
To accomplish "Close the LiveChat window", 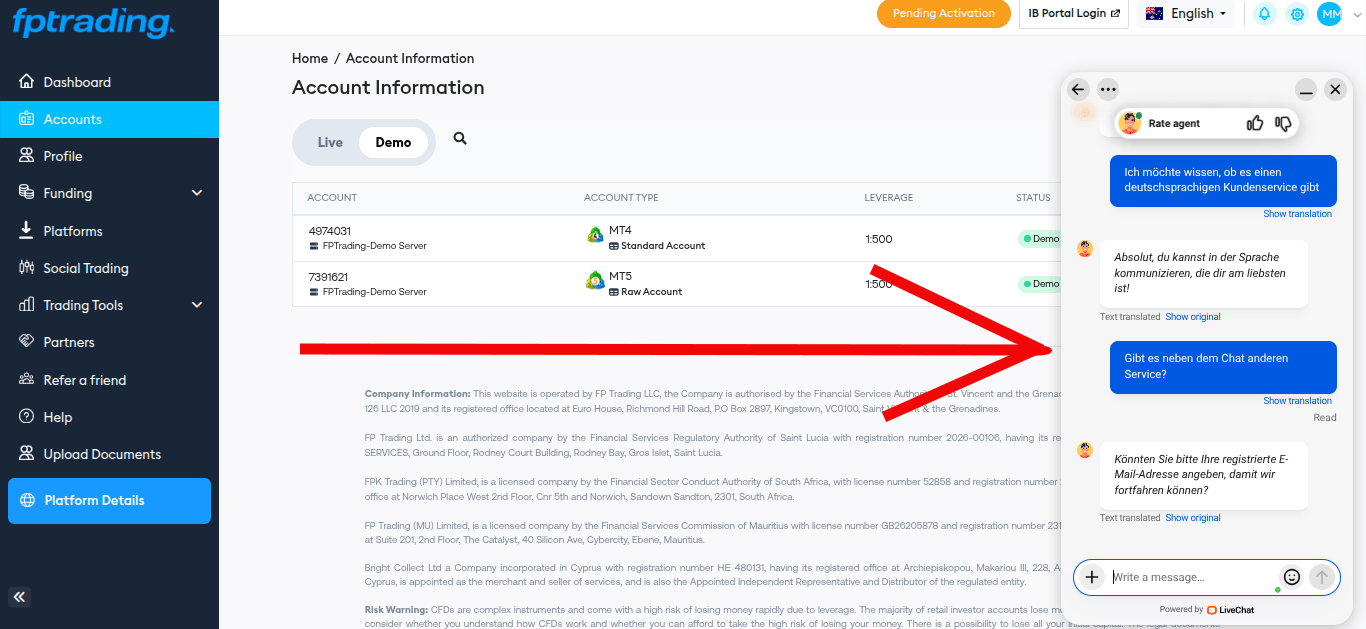I will pos(1335,89).
